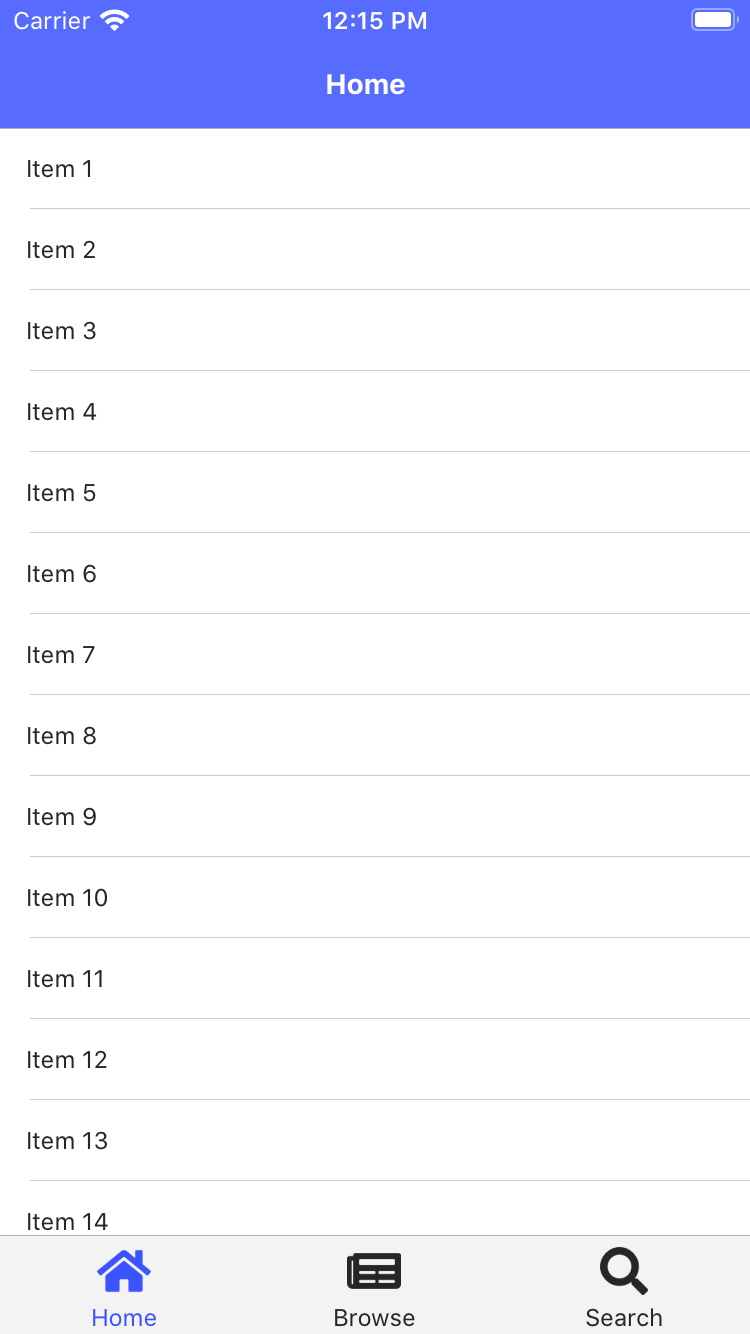Tap Item 14 at the bottom
Viewport: 750px width, 1334px height.
click(375, 1220)
